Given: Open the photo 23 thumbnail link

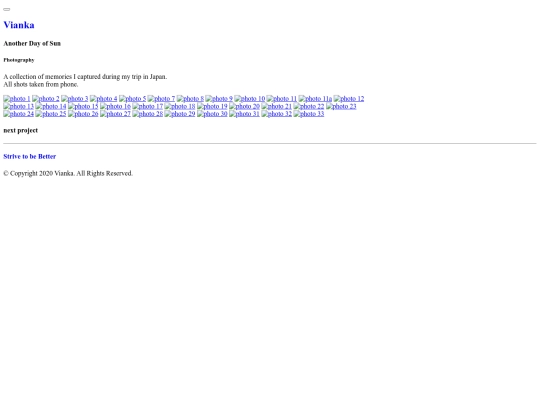Looking at the screenshot, I should pos(341,106).
